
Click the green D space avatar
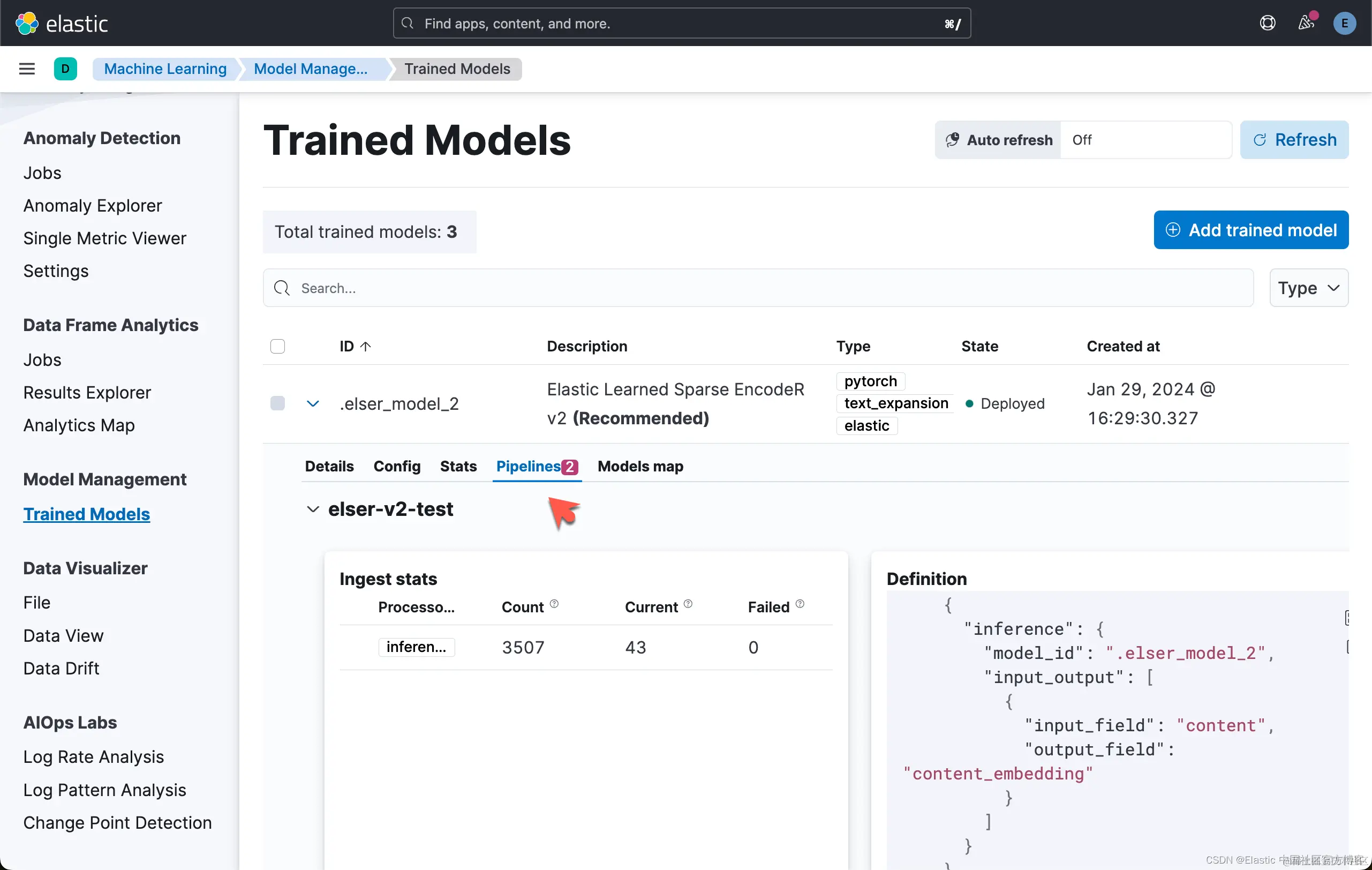coord(65,69)
